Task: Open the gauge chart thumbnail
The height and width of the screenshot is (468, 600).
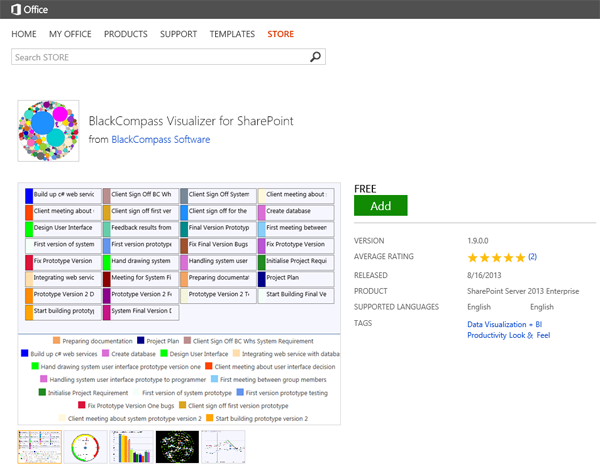Action: point(84,448)
